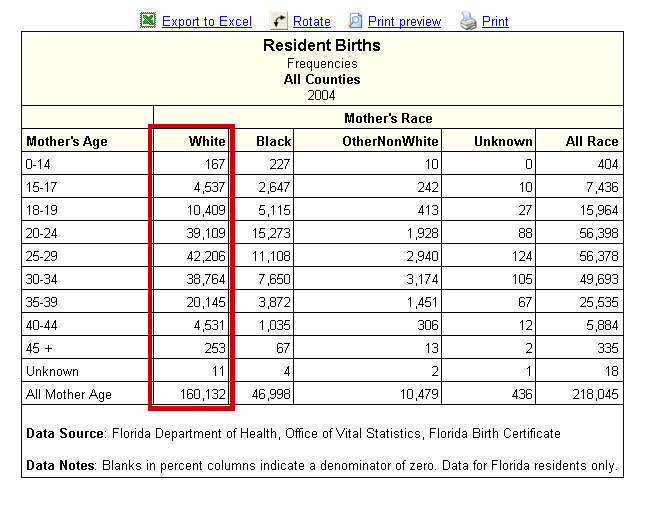
Task: Click the All Race column header
Action: tap(592, 141)
